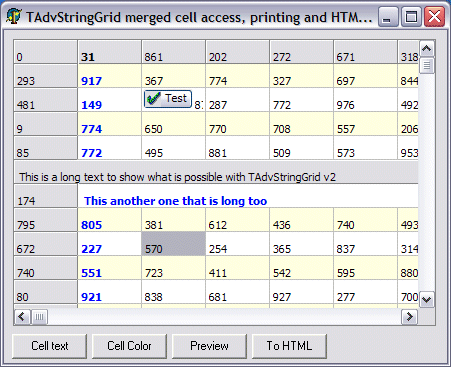Select the cell containing 436
Viewport: 451px width, 367px height.
point(302,220)
